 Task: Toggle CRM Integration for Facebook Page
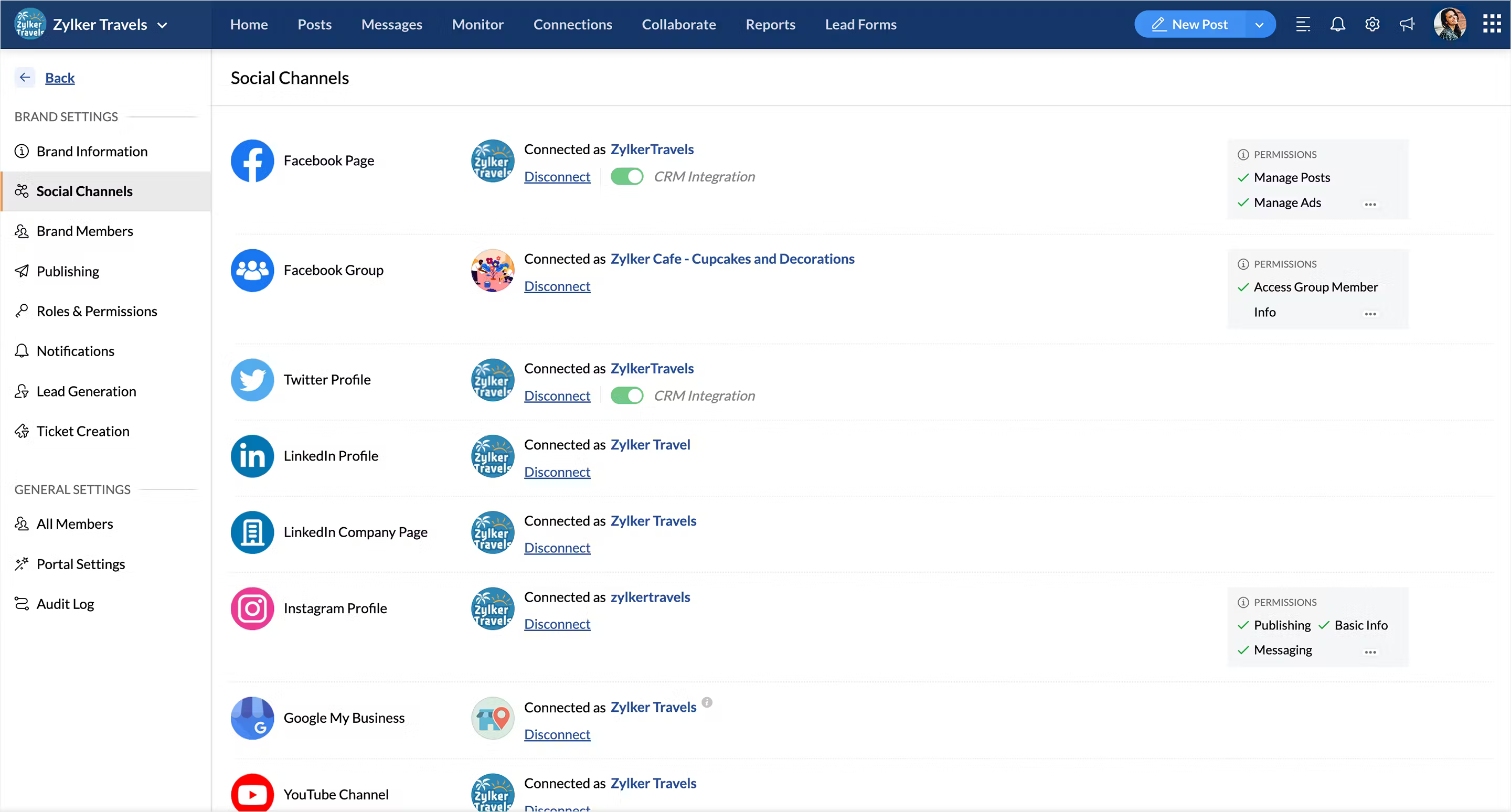pos(627,176)
